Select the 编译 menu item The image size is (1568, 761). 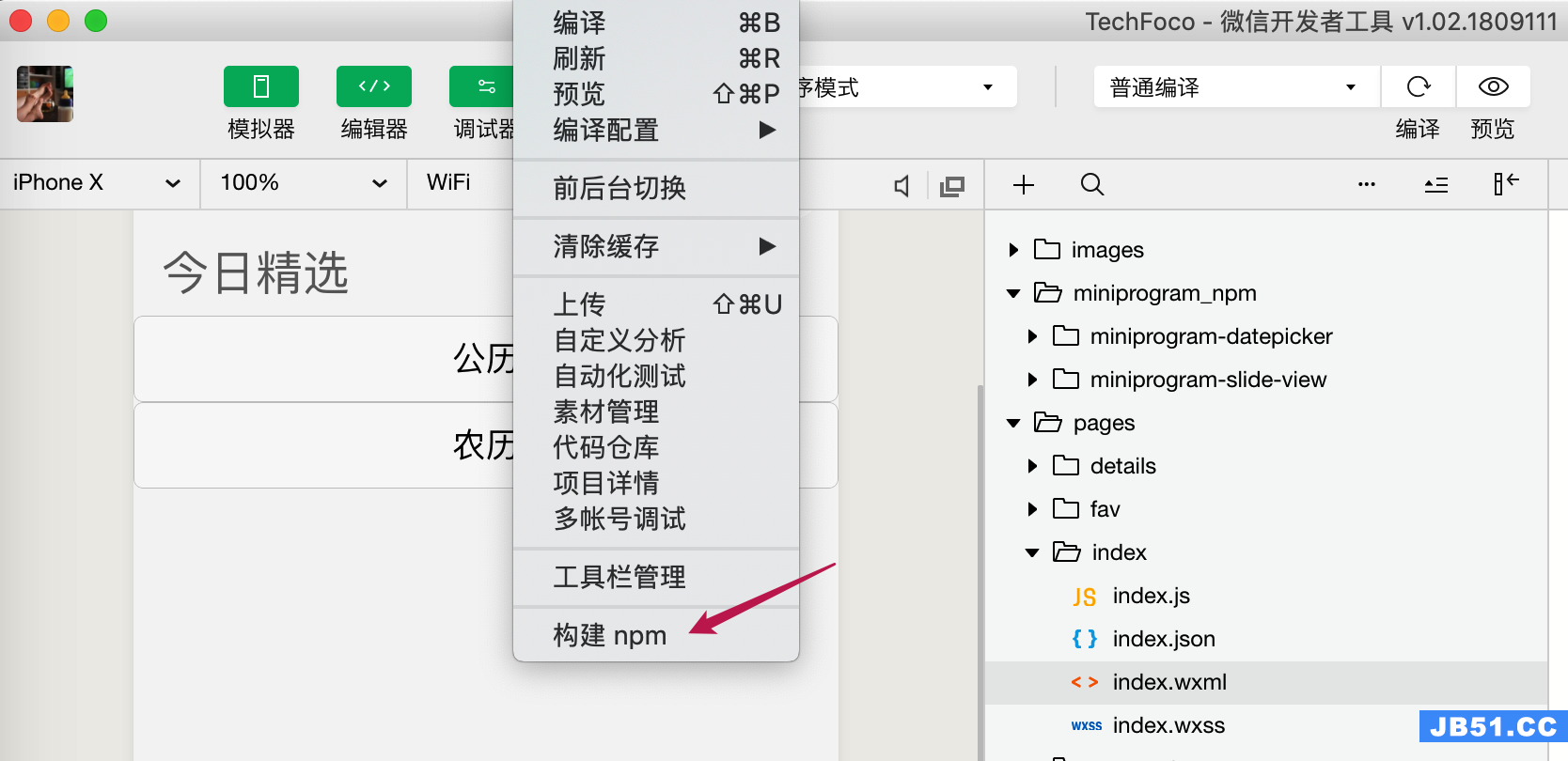pos(656,23)
